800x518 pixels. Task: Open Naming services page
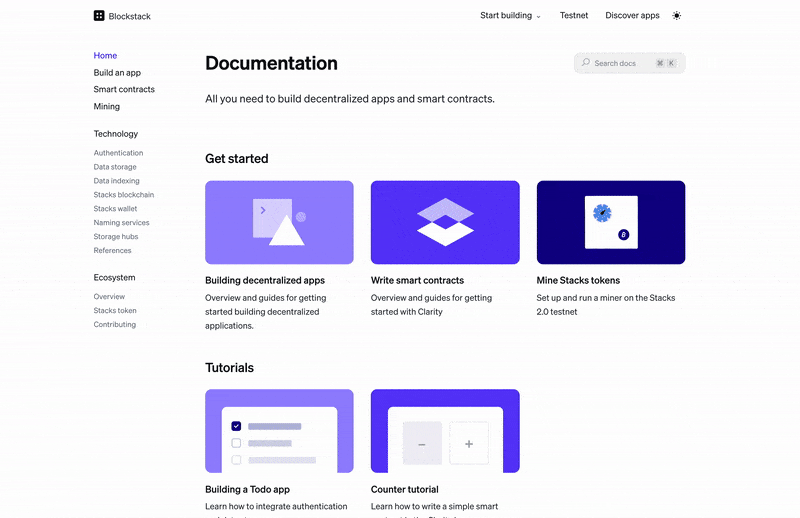coord(121,223)
